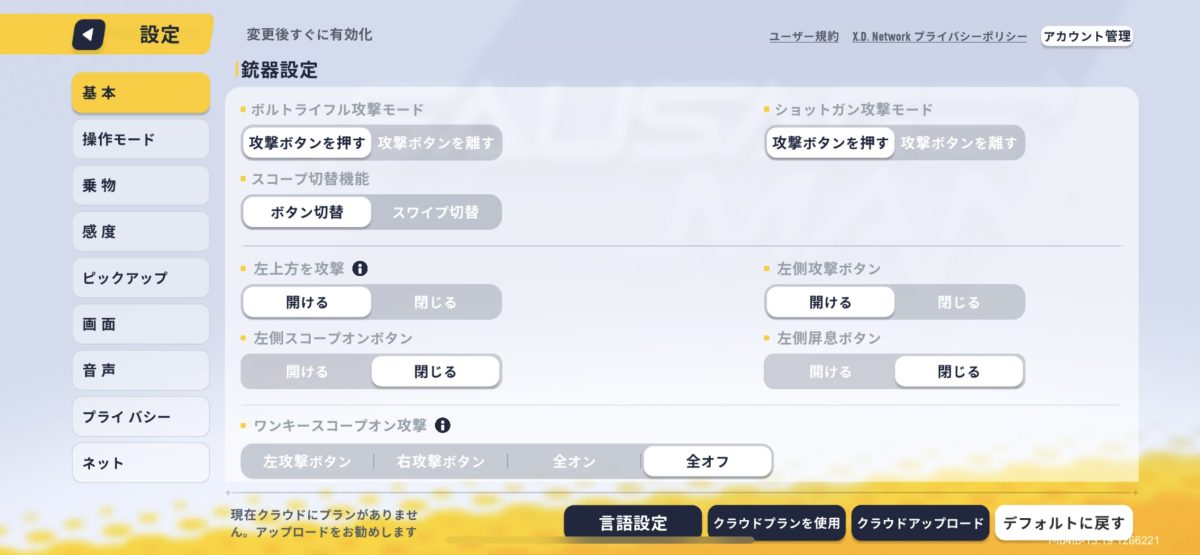Switch to the 感度 tab
The width and height of the screenshot is (1200, 555).
click(141, 231)
